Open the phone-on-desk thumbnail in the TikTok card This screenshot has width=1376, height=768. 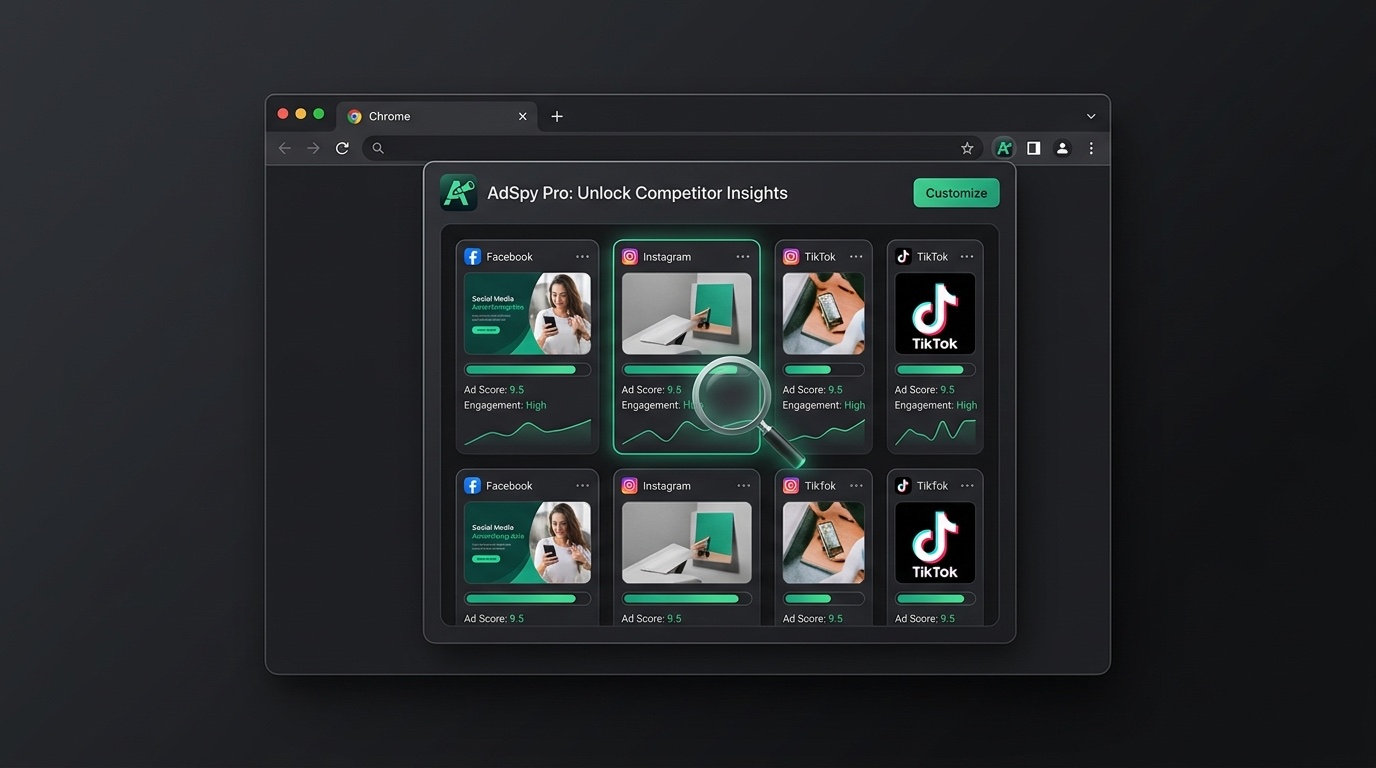pyautogui.click(x=824, y=314)
